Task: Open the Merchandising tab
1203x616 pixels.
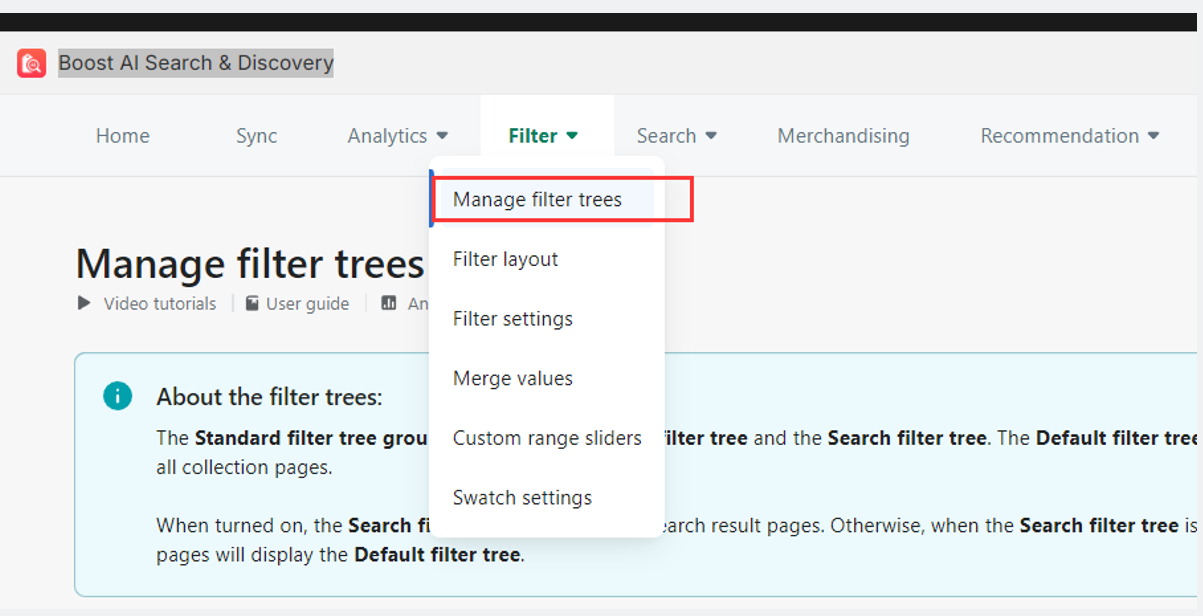Action: 843,136
